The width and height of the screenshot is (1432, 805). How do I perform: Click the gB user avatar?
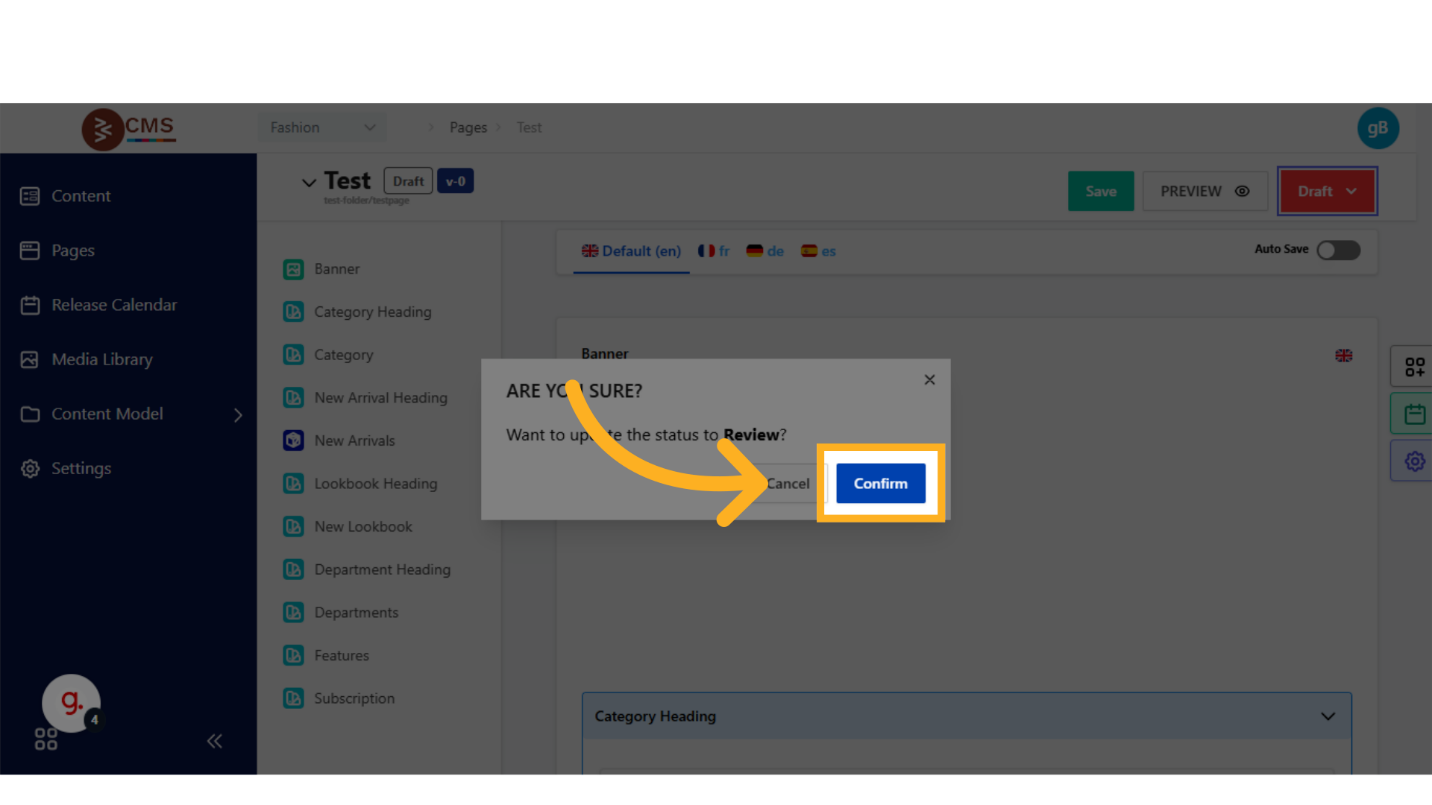pyautogui.click(x=1377, y=128)
